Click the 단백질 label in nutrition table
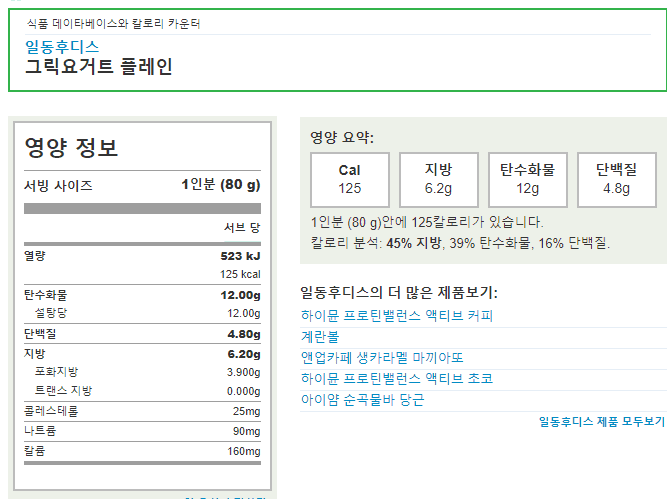 point(40,334)
